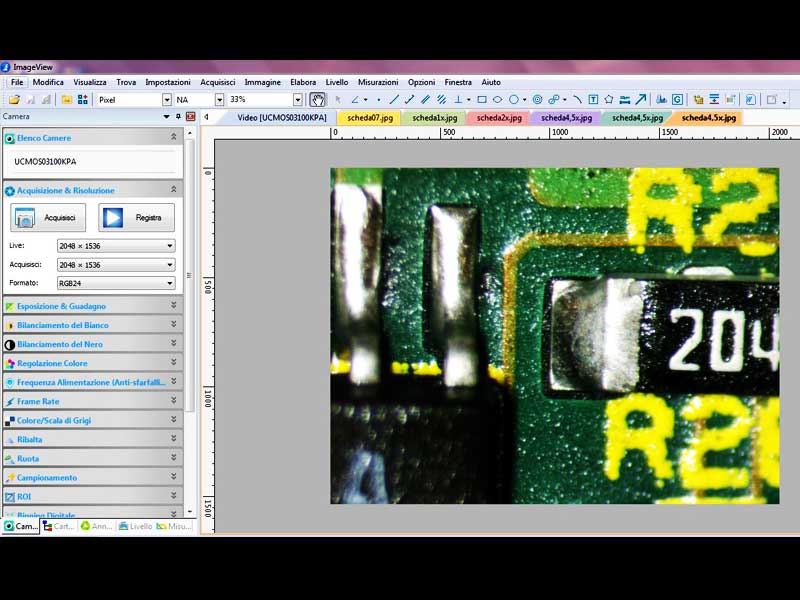Click the Acquisisci capture button
This screenshot has width=800, height=600.
[x=48, y=218]
